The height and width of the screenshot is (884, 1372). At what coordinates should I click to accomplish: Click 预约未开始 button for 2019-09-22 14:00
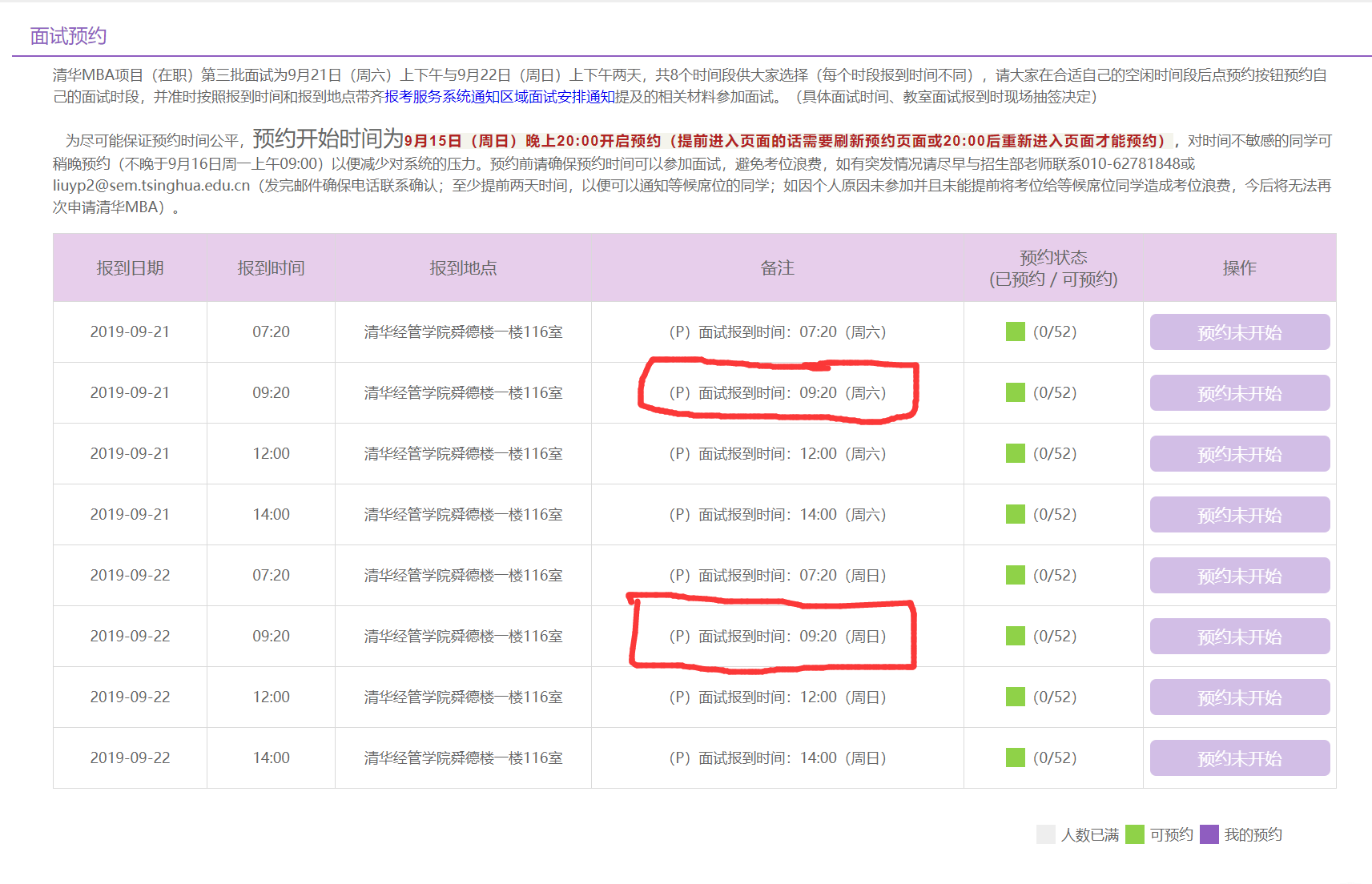click(x=1240, y=758)
